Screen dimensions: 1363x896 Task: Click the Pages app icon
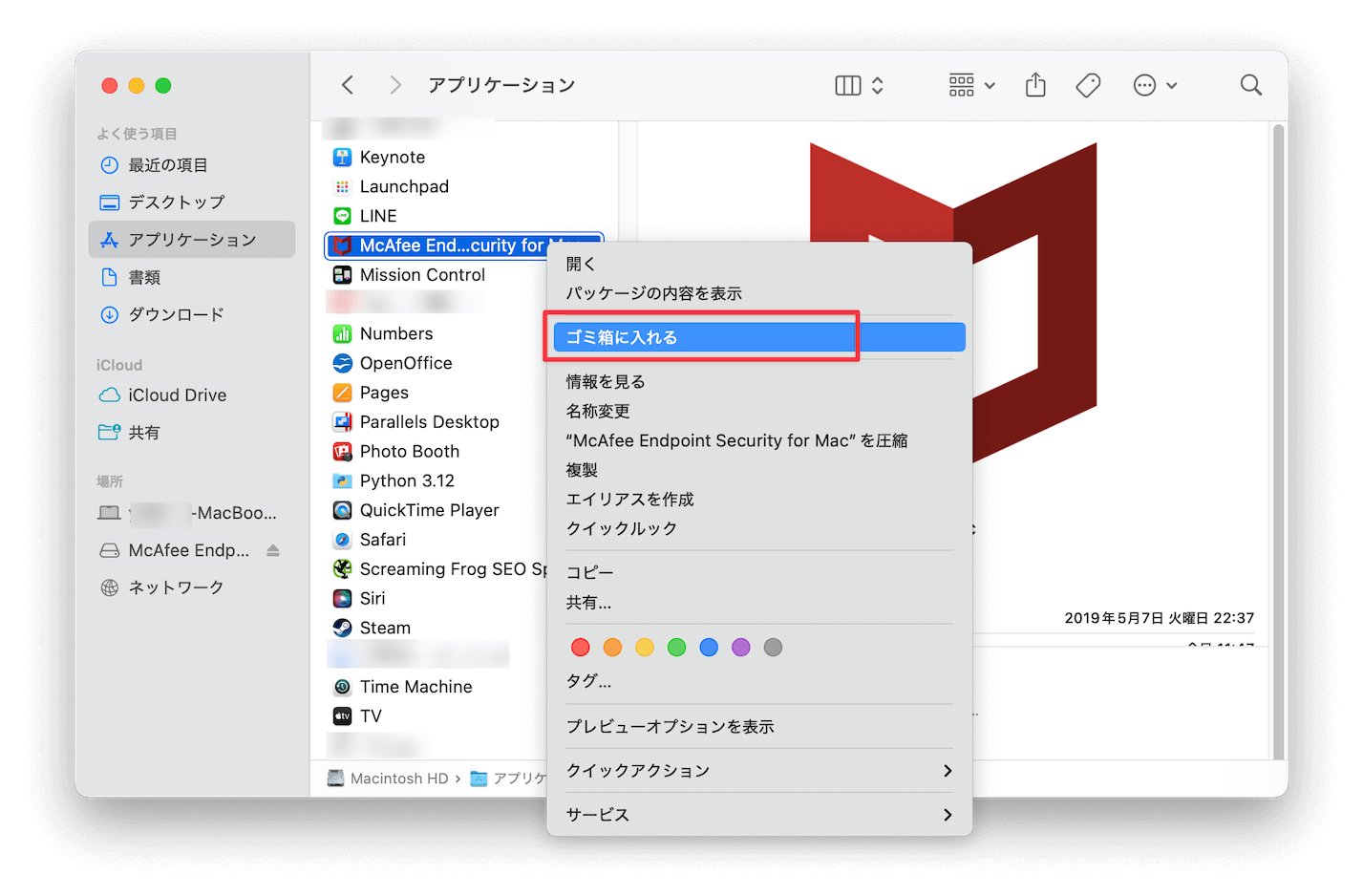[342, 393]
